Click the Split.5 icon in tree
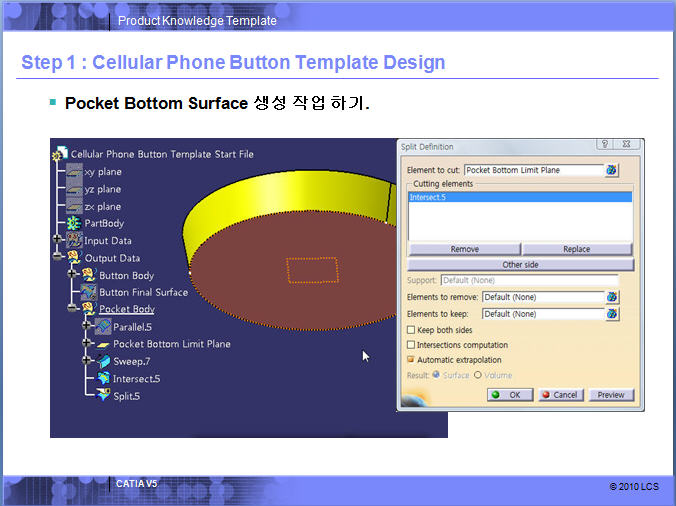 tap(103, 396)
